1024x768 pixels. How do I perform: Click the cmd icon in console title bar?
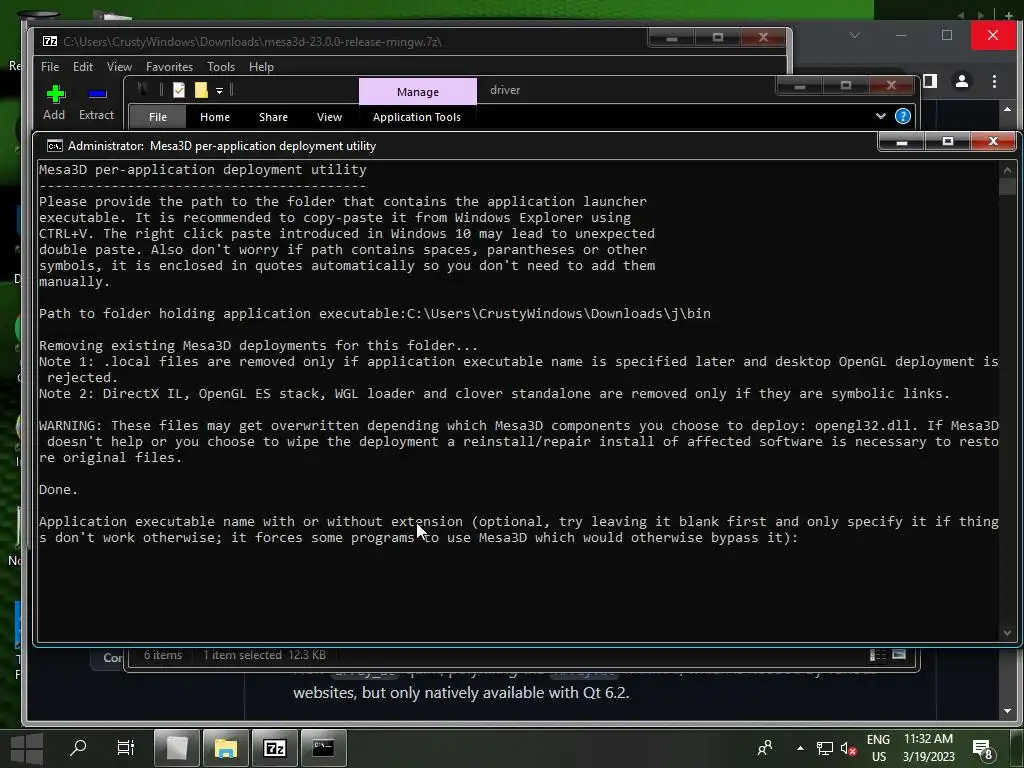(55, 146)
